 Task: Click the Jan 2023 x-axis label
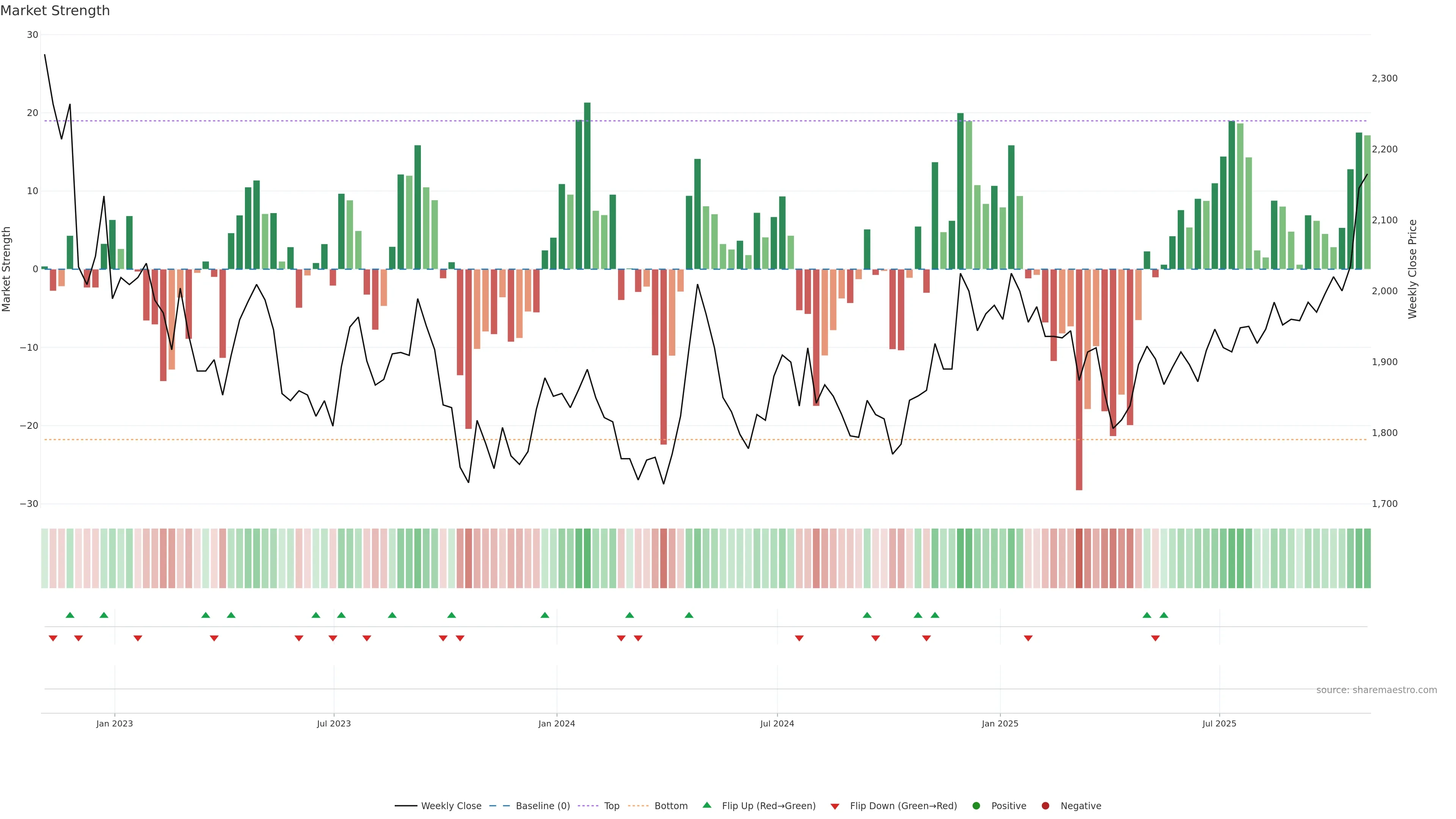[x=115, y=723]
